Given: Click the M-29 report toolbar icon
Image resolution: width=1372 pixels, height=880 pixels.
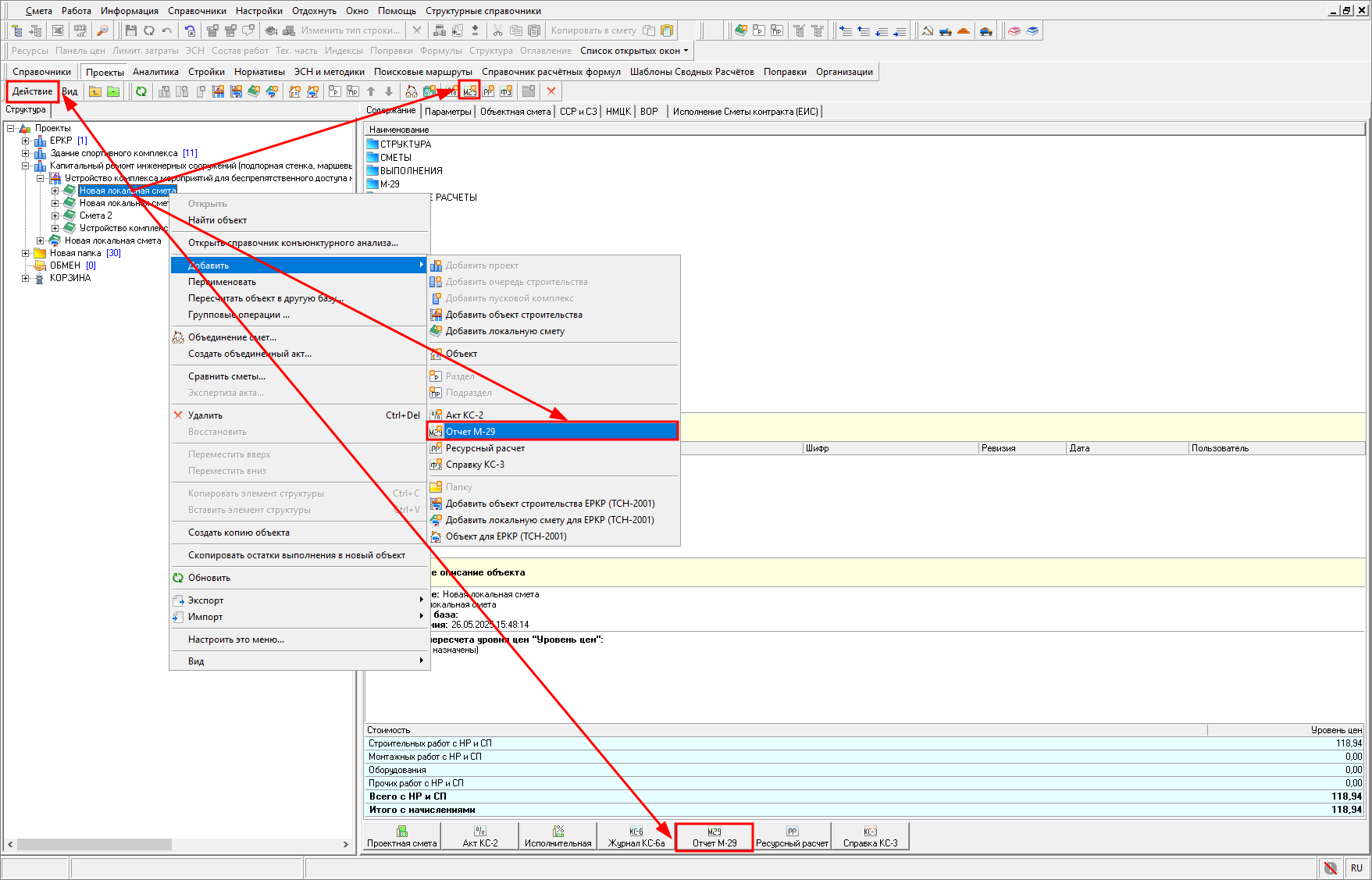Looking at the screenshot, I should (x=469, y=91).
